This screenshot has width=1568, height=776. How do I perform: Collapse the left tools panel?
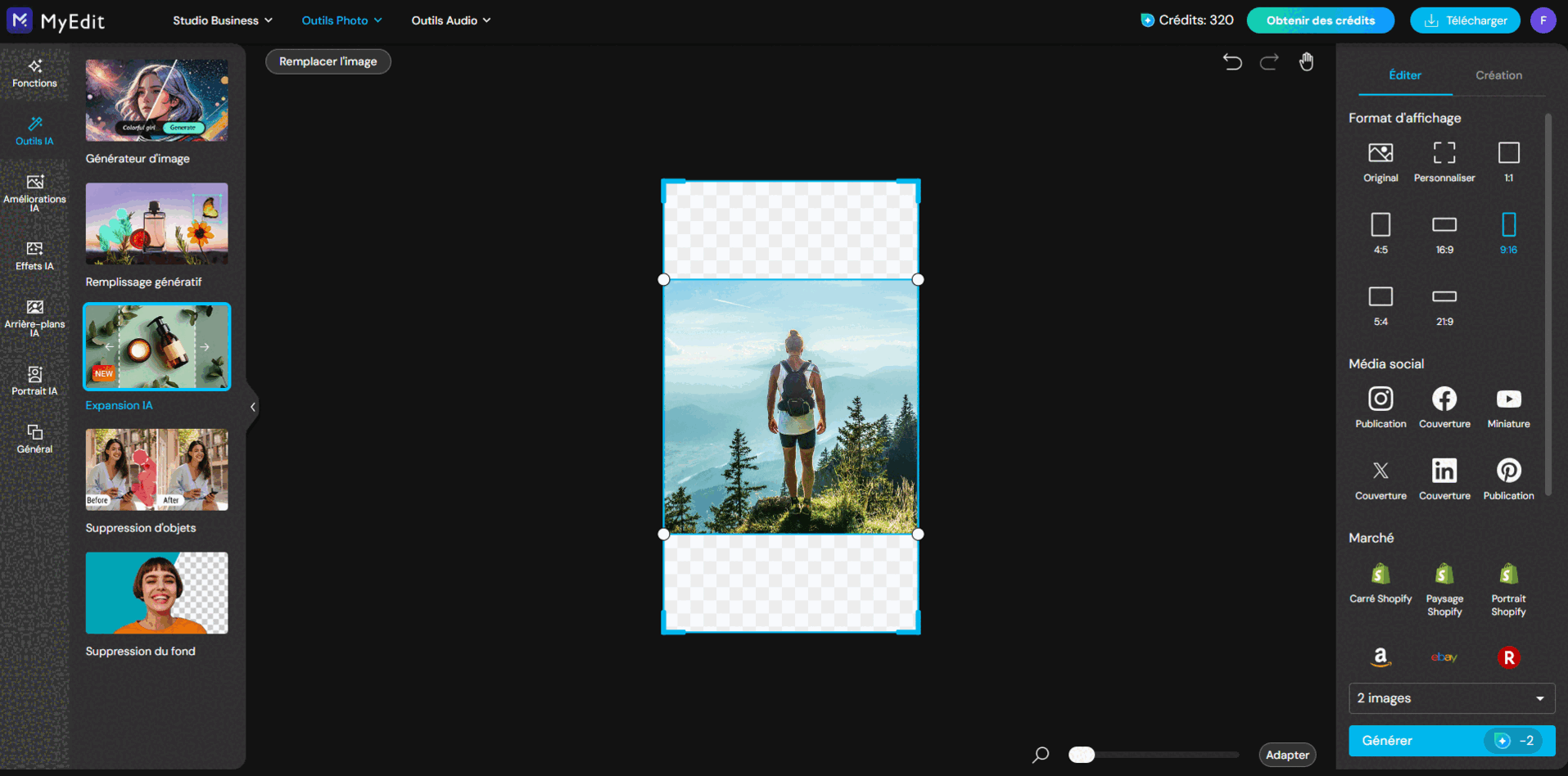(x=252, y=407)
